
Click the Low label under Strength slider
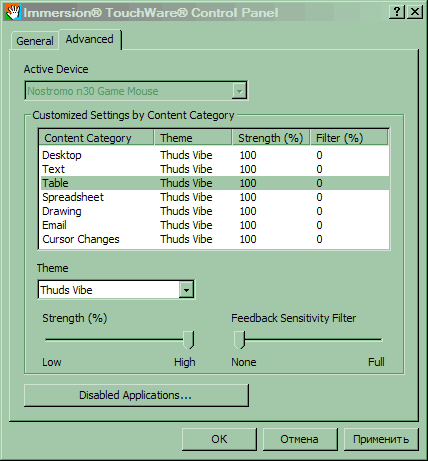point(52,362)
